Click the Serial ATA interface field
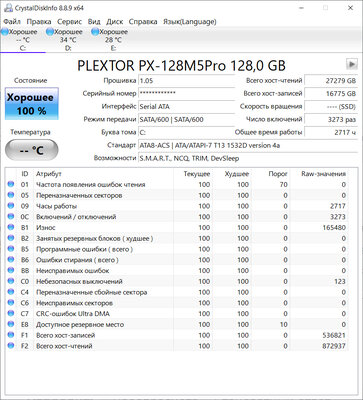The height and width of the screenshot is (400, 363). [186, 106]
